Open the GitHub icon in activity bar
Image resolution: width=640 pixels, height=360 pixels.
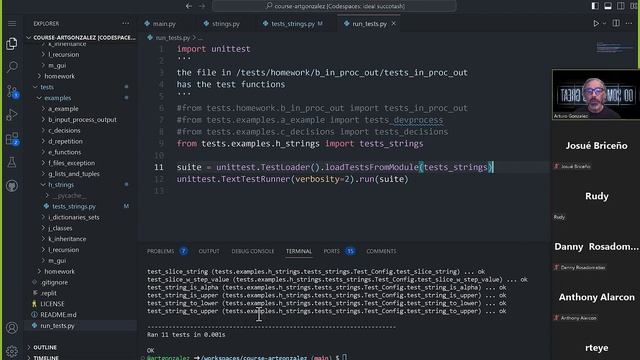click(x=12, y=186)
